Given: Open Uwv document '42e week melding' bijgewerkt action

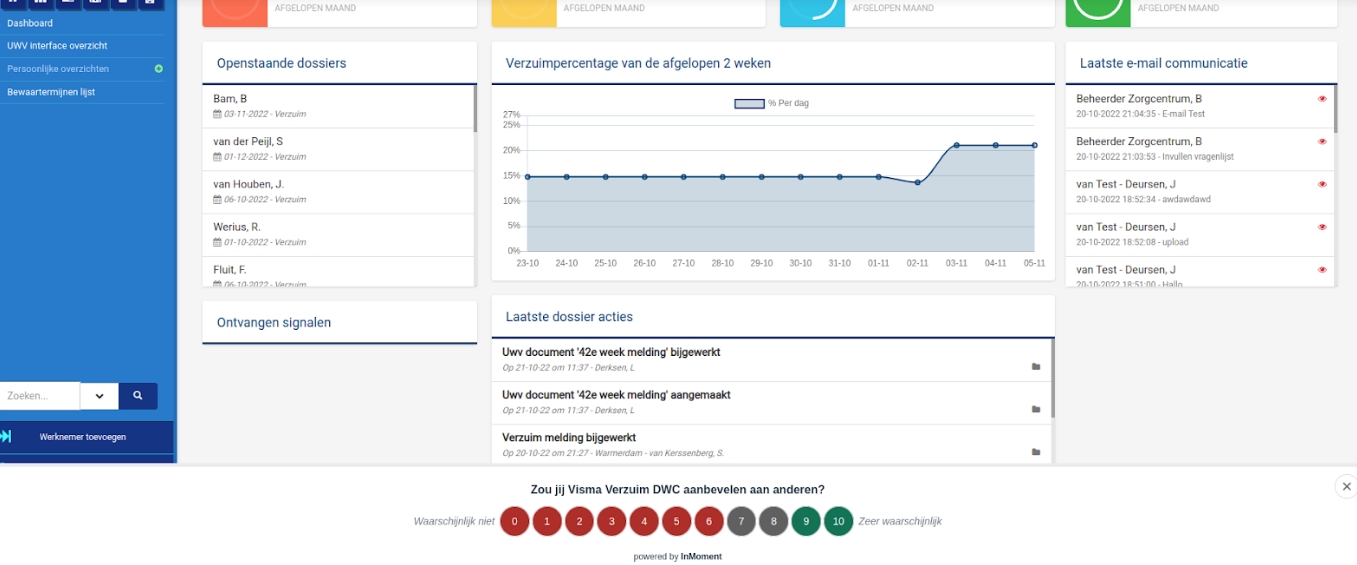Looking at the screenshot, I should (772, 359).
